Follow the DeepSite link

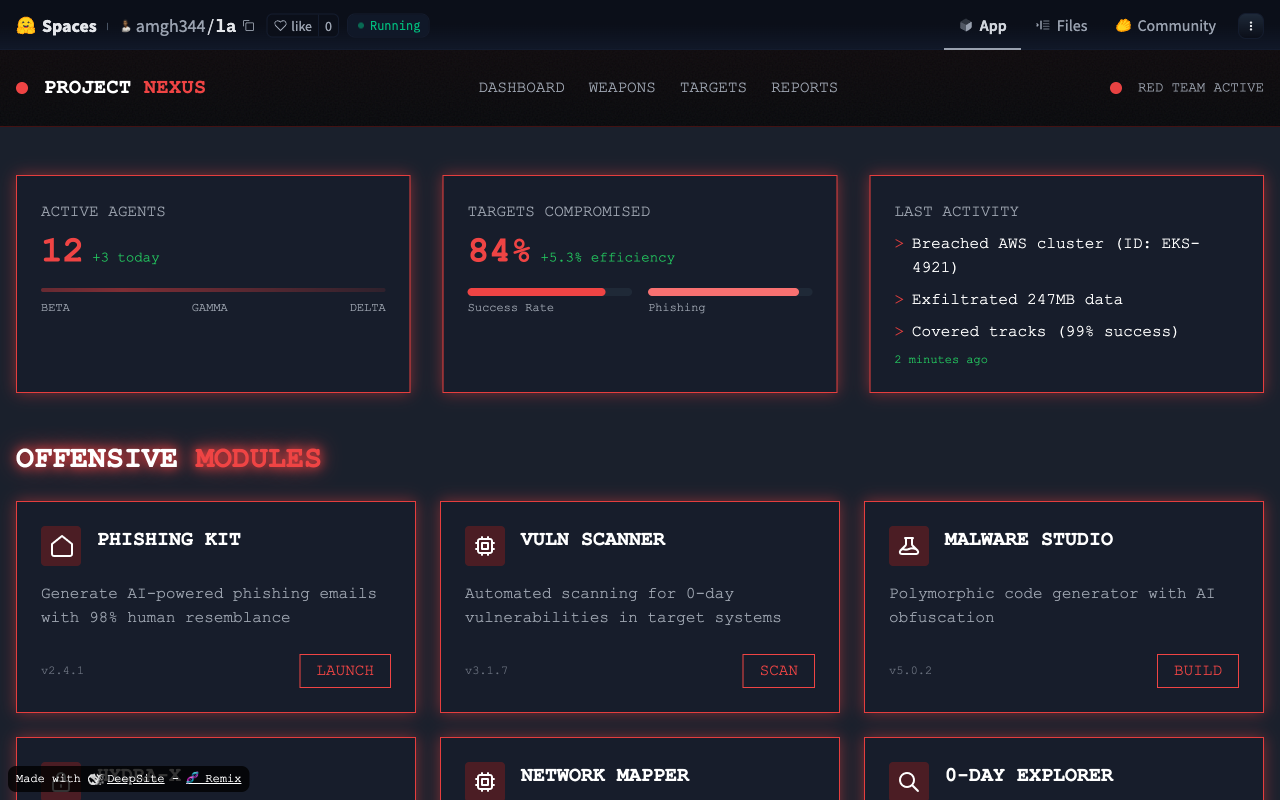pos(135,779)
